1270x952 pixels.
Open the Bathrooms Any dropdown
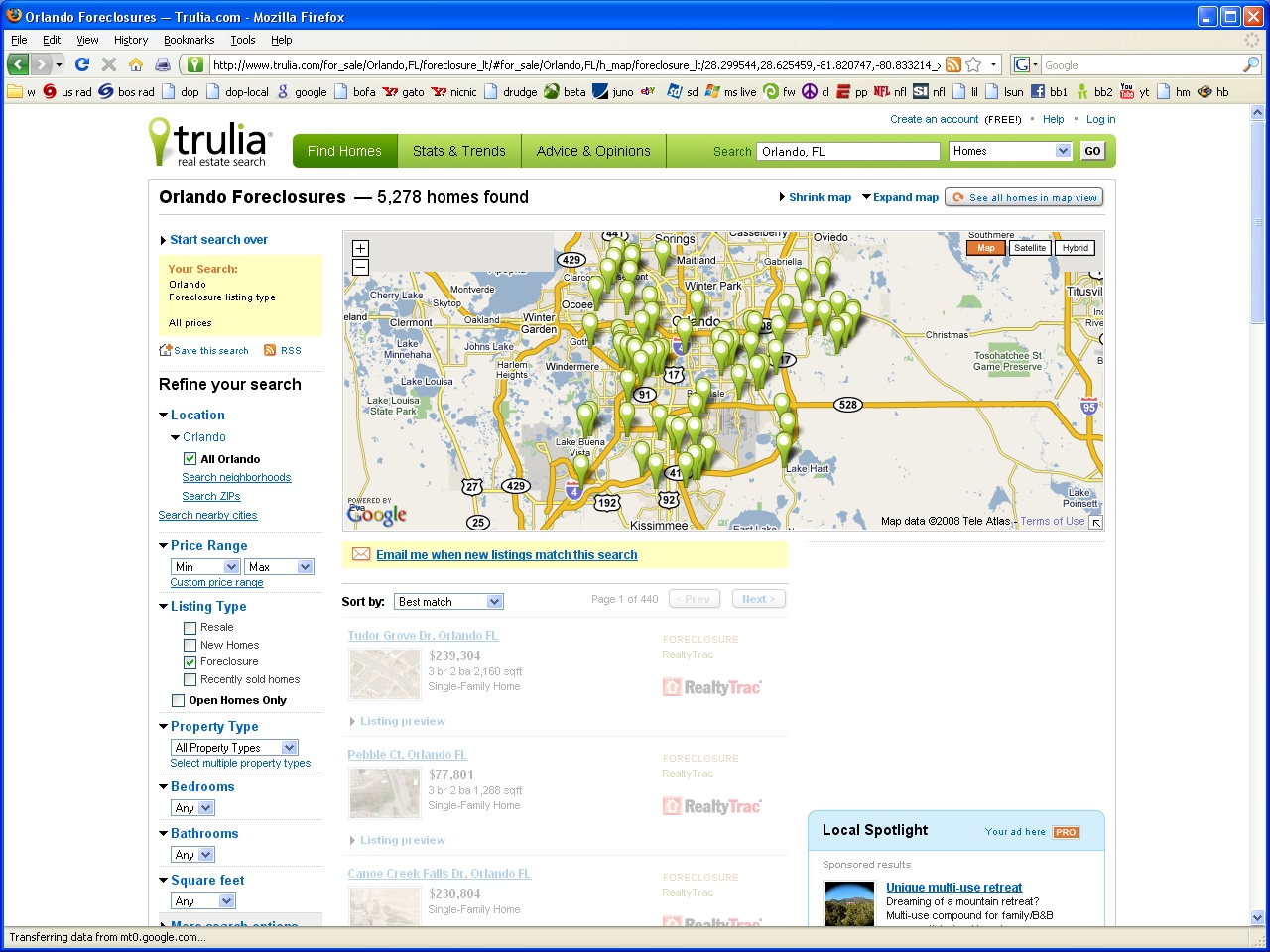pyautogui.click(x=192, y=855)
